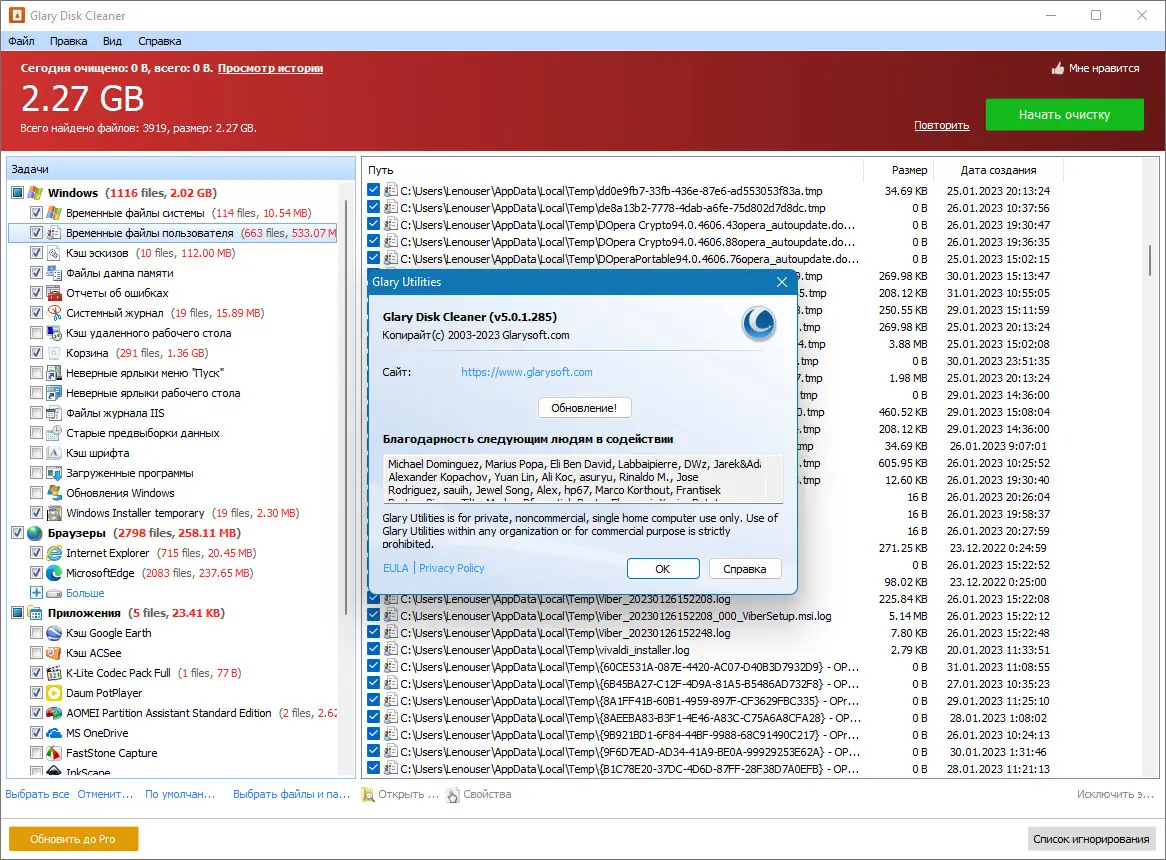Click the Windows Installer temporary icon
Viewport: 1166px width, 860px height.
tap(54, 514)
